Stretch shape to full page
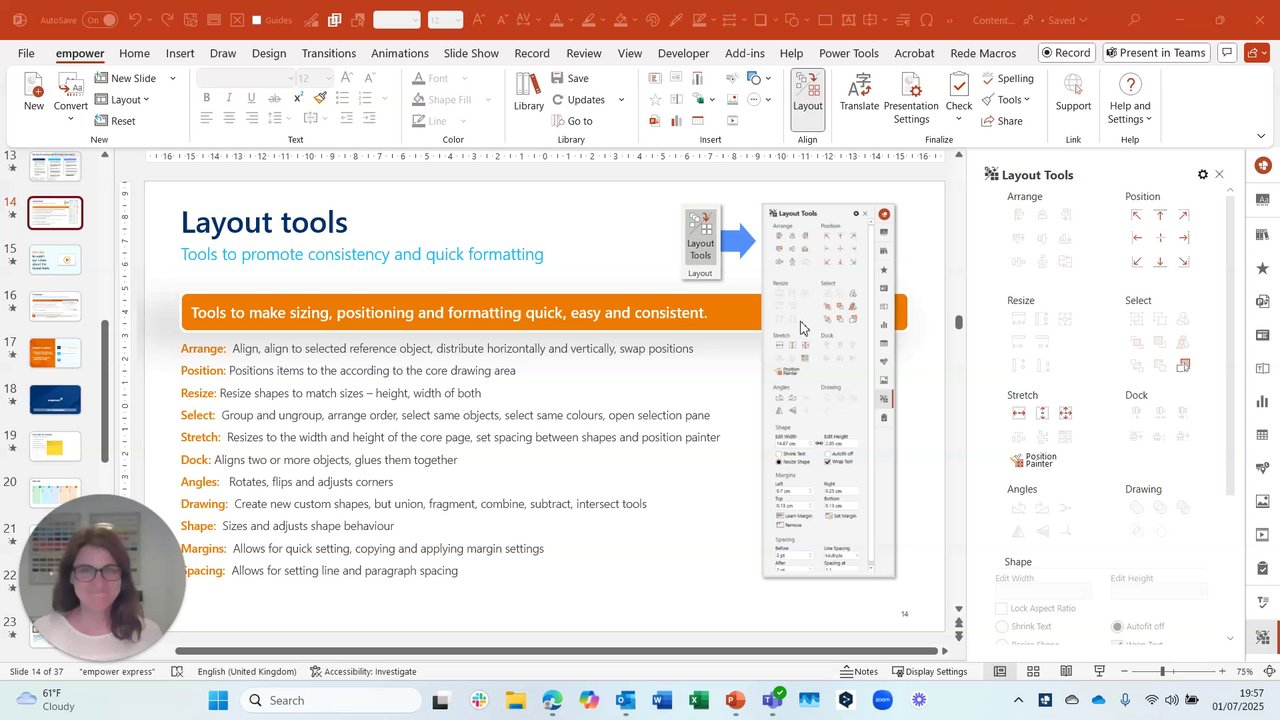This screenshot has width=1280, height=720. pos(1065,413)
